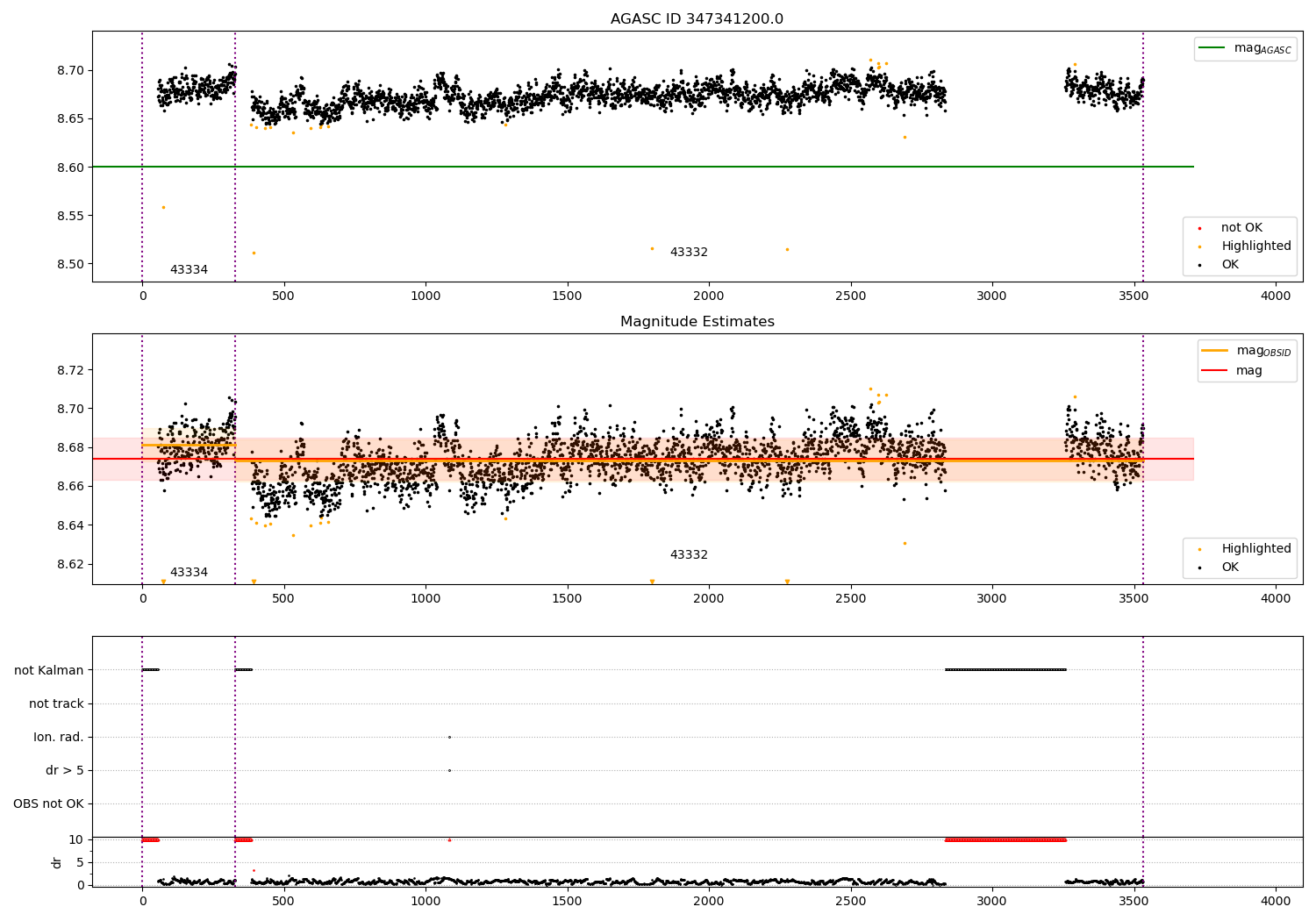
Task: Click the 8.64 y-axis tick of middle plot
Action: click(70, 525)
